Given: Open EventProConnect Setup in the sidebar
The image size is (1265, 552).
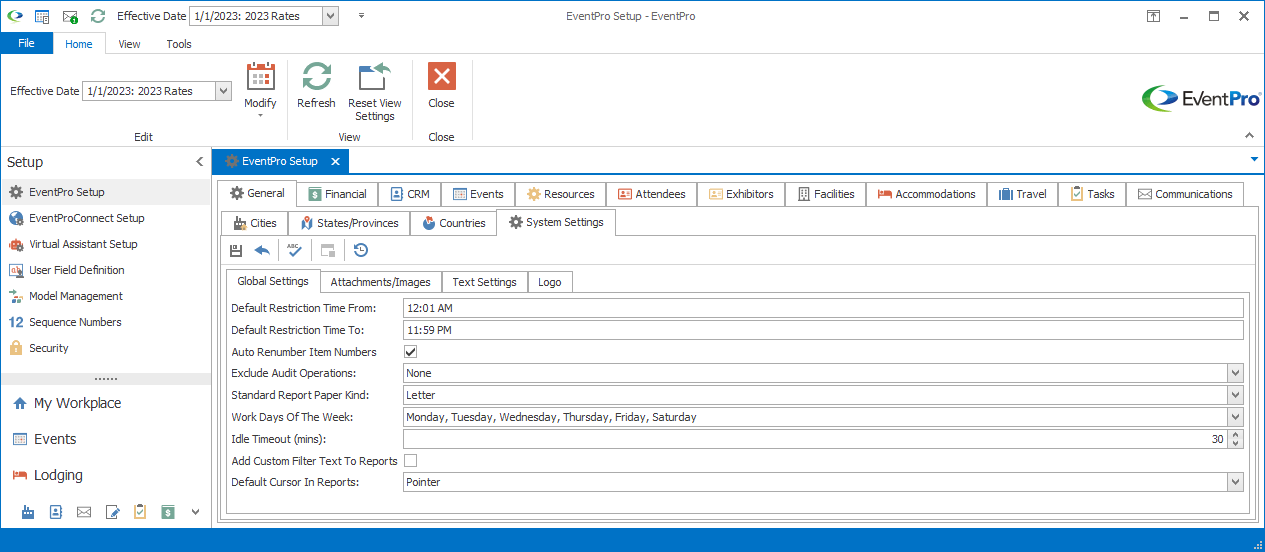Looking at the screenshot, I should click(x=105, y=218).
